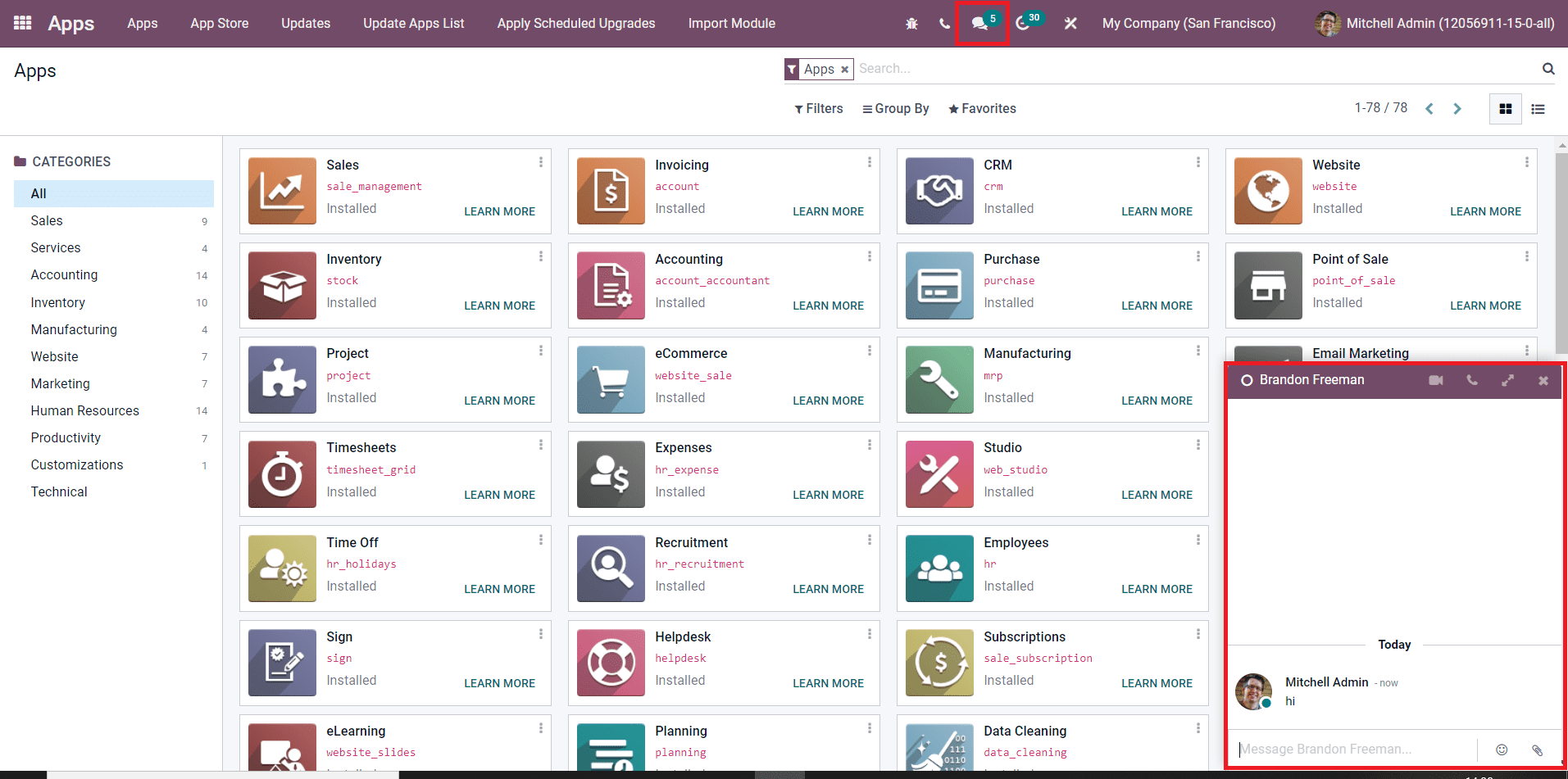The image size is (1568, 779).
Task: Open the main apps grid menu icon
Action: click(x=23, y=23)
